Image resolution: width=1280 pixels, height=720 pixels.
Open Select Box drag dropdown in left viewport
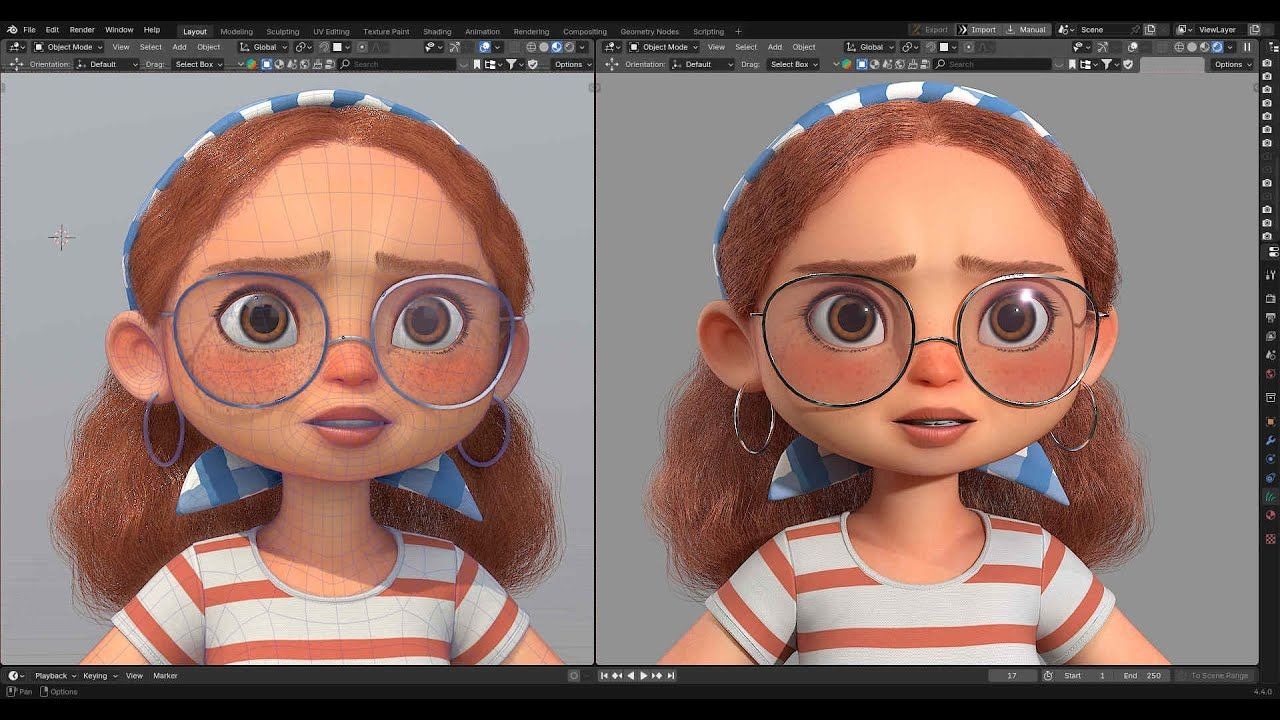(197, 64)
